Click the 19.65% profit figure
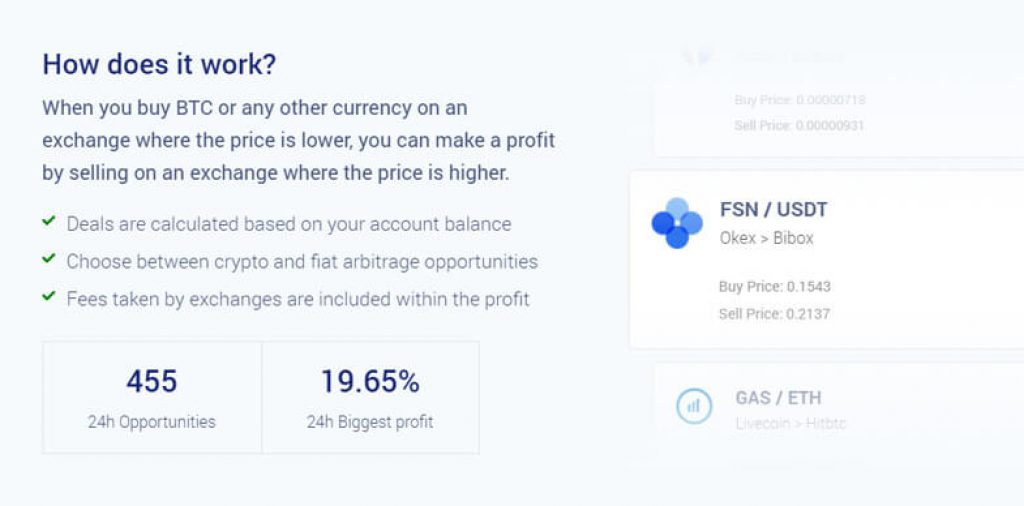Image resolution: width=1024 pixels, height=506 pixels. (370, 382)
